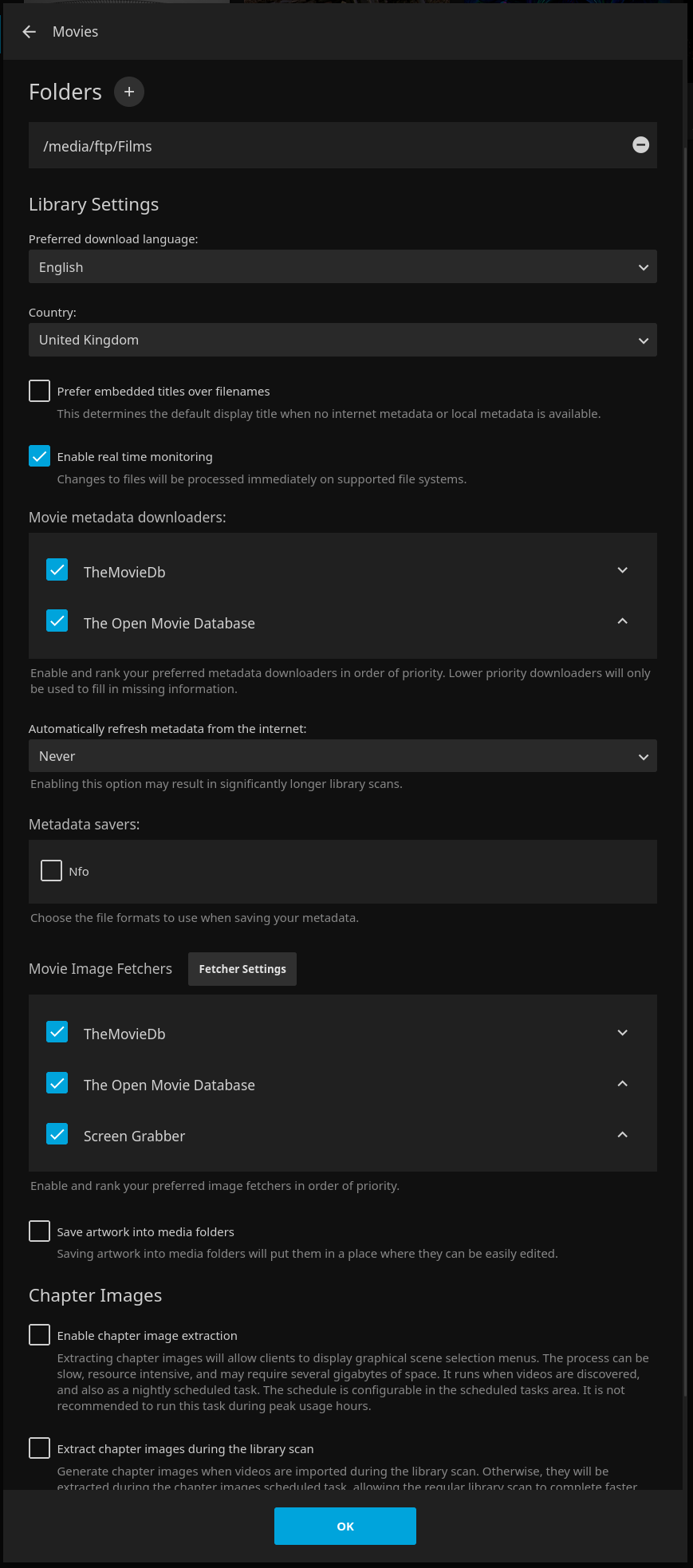Move TheMovieDb image fetcher down
The width and height of the screenshot is (693, 1568).
tap(623, 1033)
